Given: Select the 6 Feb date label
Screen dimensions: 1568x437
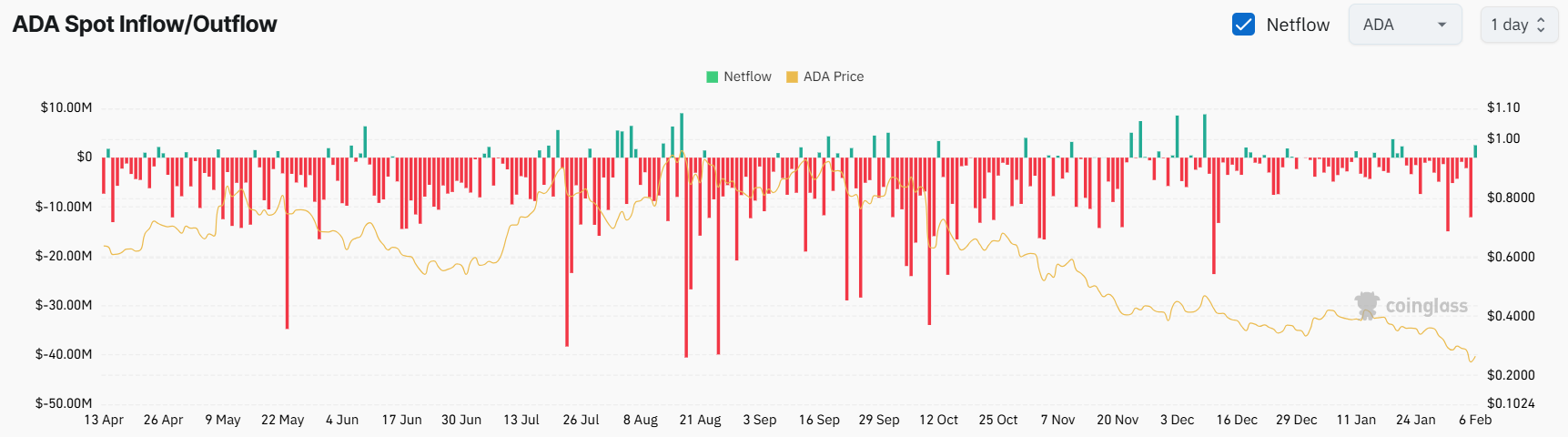Looking at the screenshot, I should click(1475, 420).
